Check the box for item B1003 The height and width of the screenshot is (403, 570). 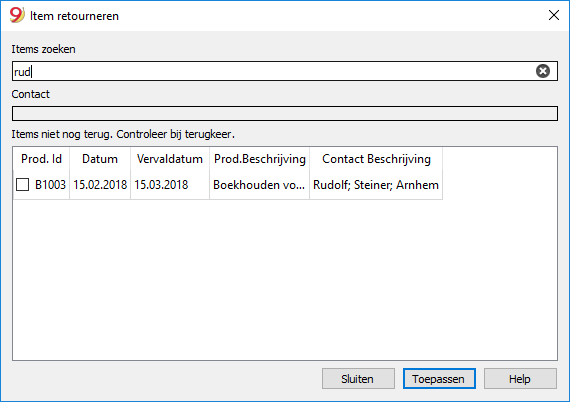pyautogui.click(x=23, y=185)
